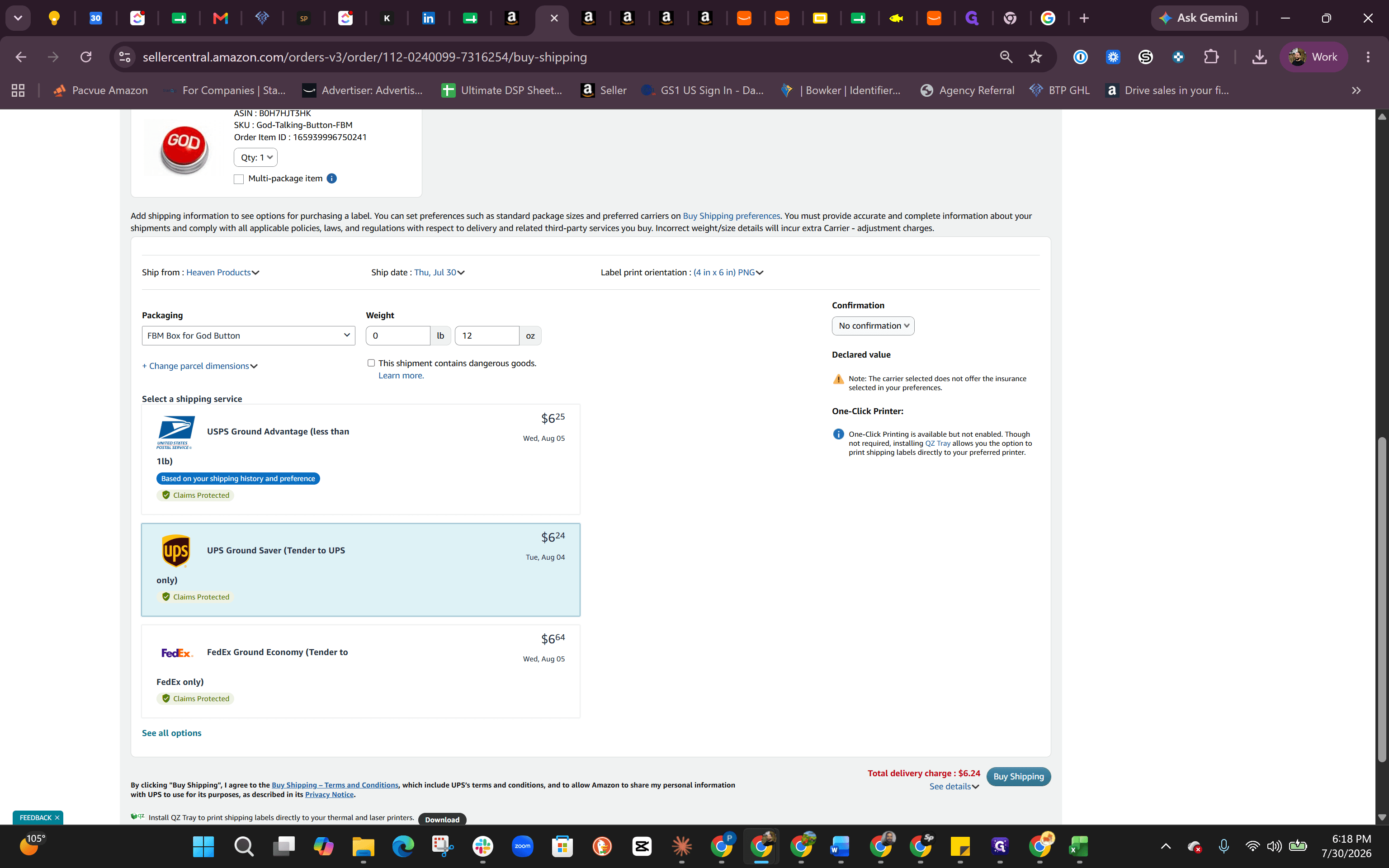Screen dimensions: 1389x868
Task: Click the weight ounces input field
Action: (487, 335)
